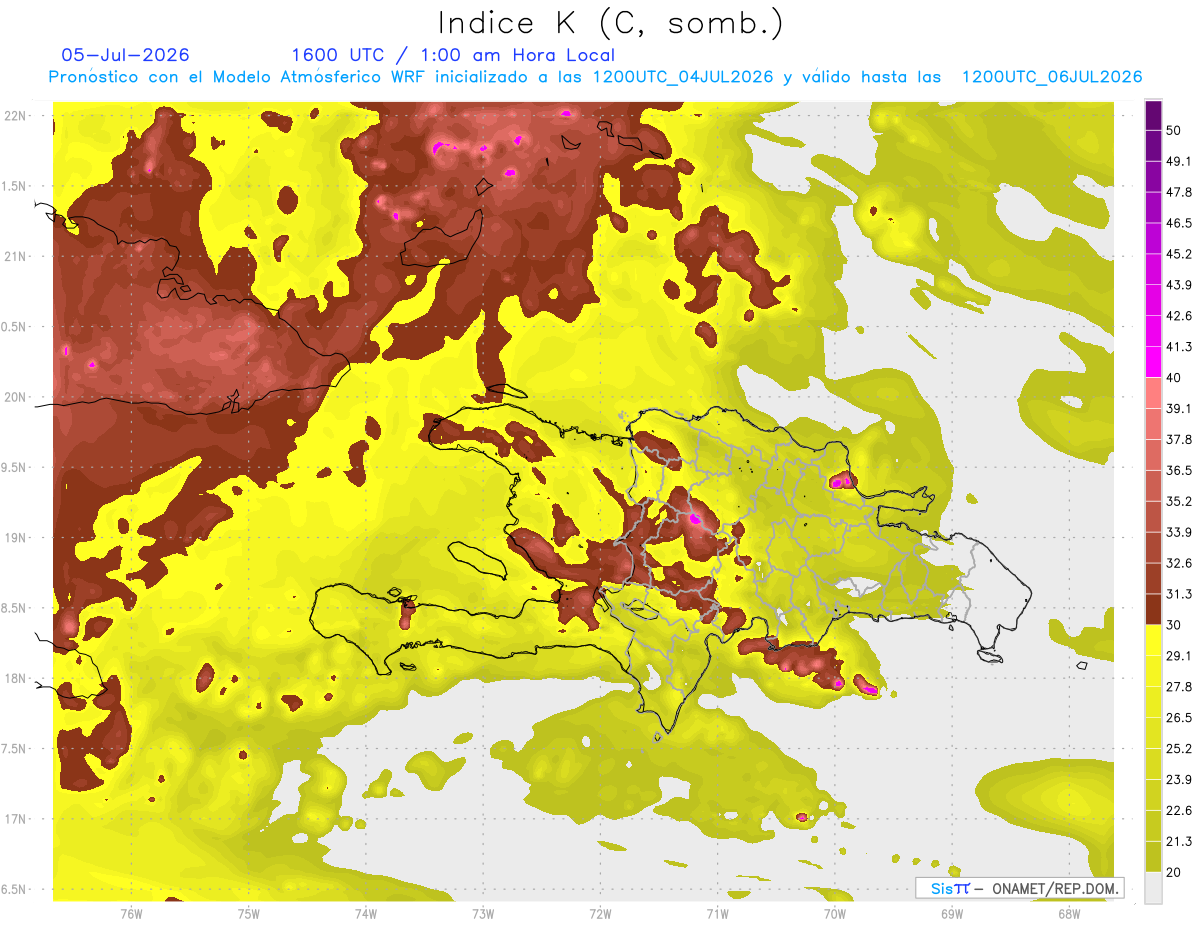Click the '0.5N' latitude axis label
The image size is (1200, 927).
pyautogui.click(x=15, y=327)
